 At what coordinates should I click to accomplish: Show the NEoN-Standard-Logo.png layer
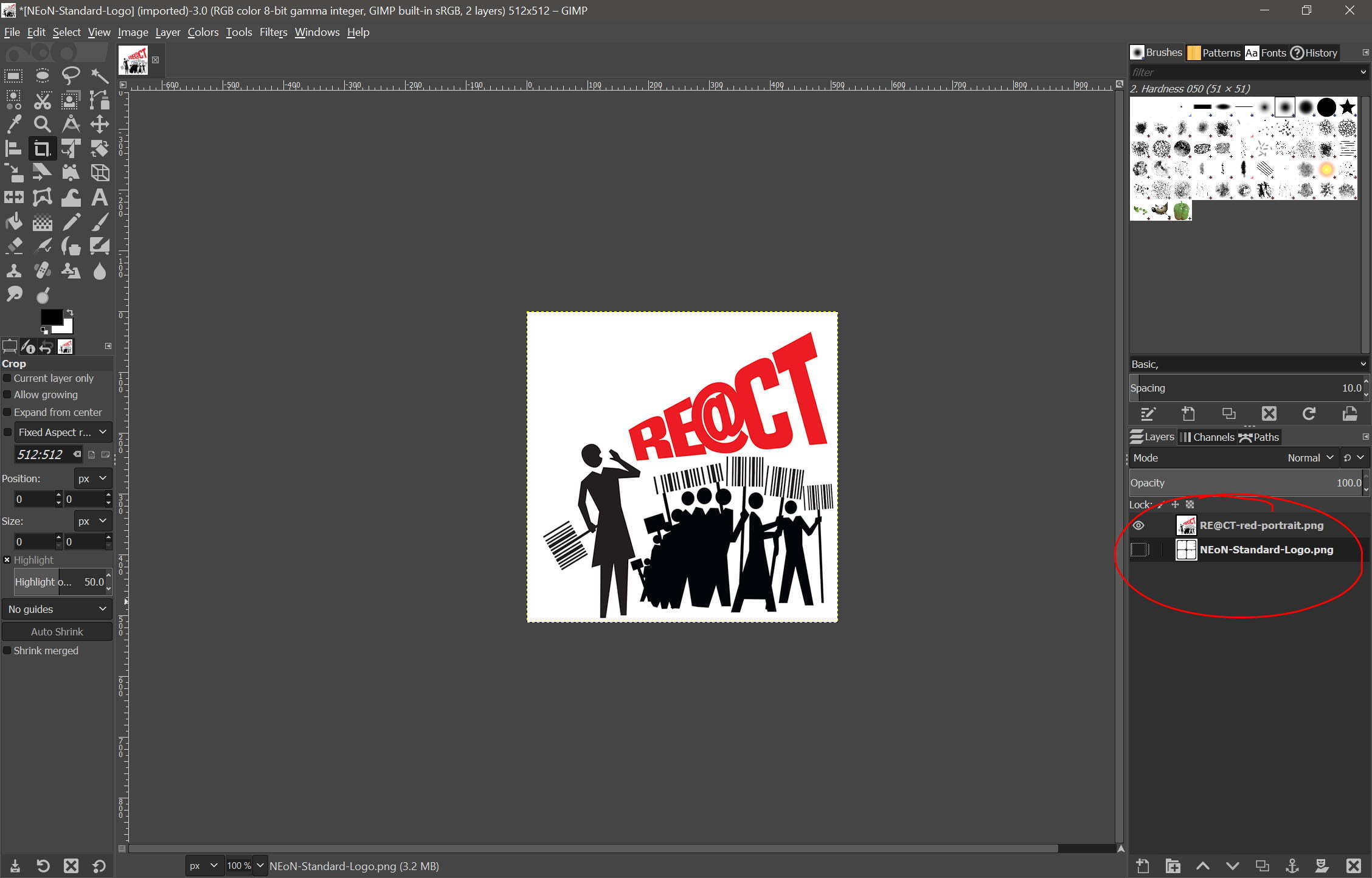coord(1139,550)
